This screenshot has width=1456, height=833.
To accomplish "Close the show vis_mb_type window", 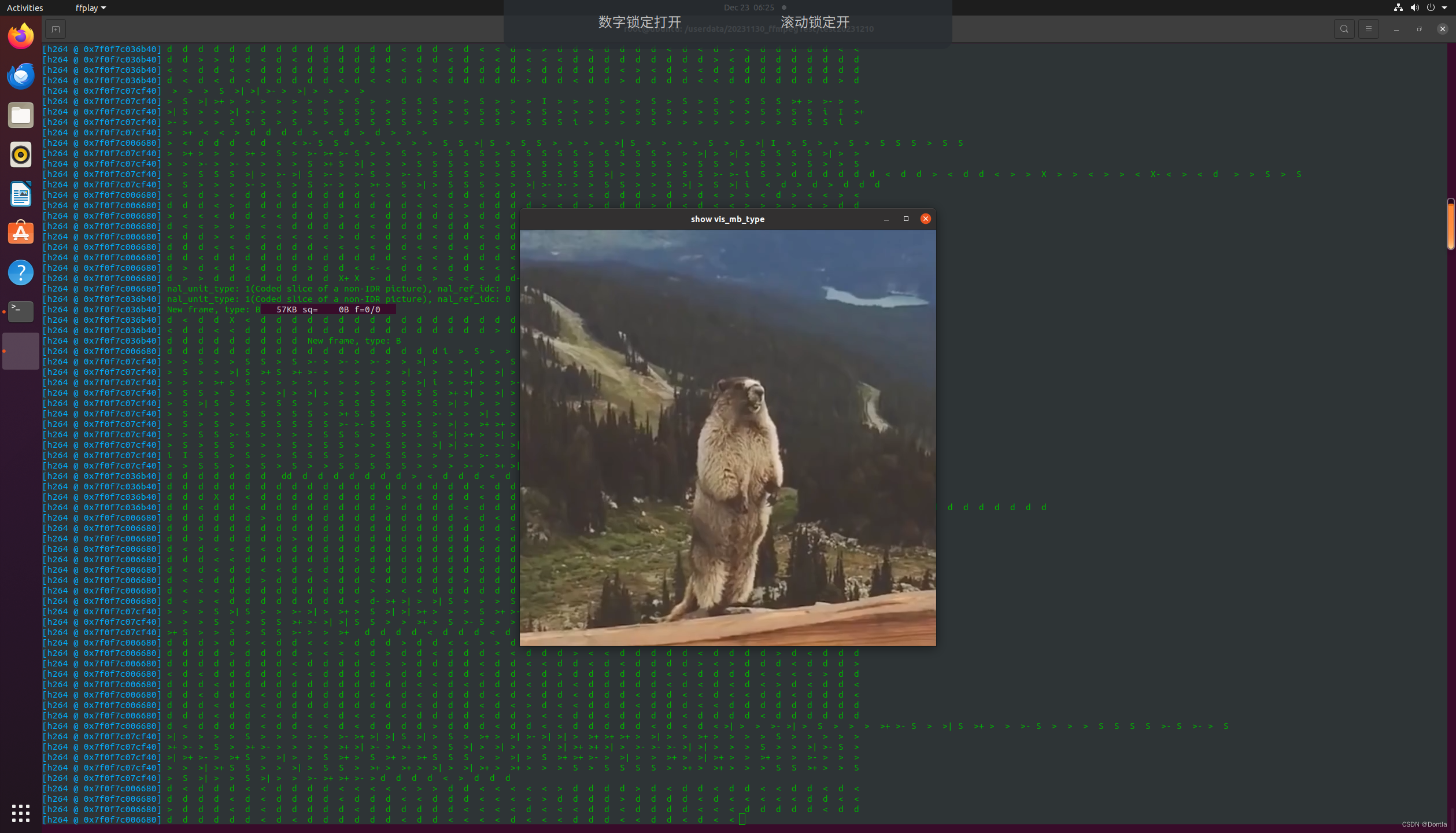I will point(926,219).
